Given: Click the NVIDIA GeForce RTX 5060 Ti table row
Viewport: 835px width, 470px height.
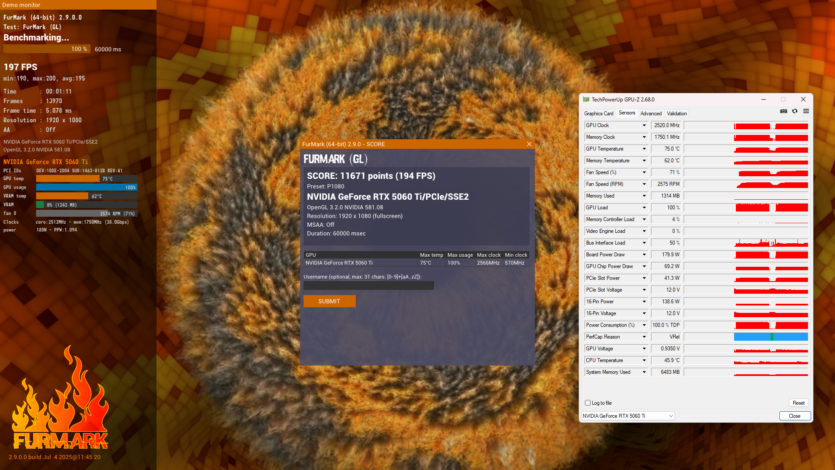Looking at the screenshot, I should [x=416, y=263].
